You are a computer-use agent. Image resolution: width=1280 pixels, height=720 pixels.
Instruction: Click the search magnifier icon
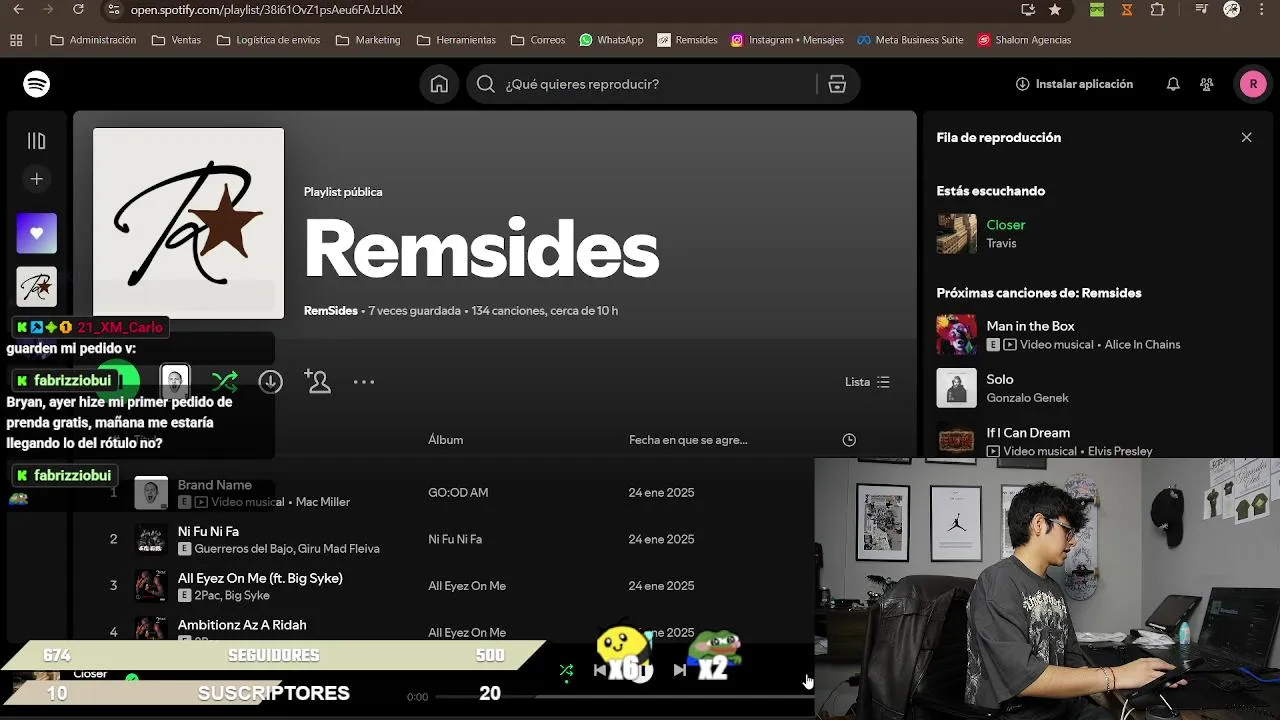(486, 84)
